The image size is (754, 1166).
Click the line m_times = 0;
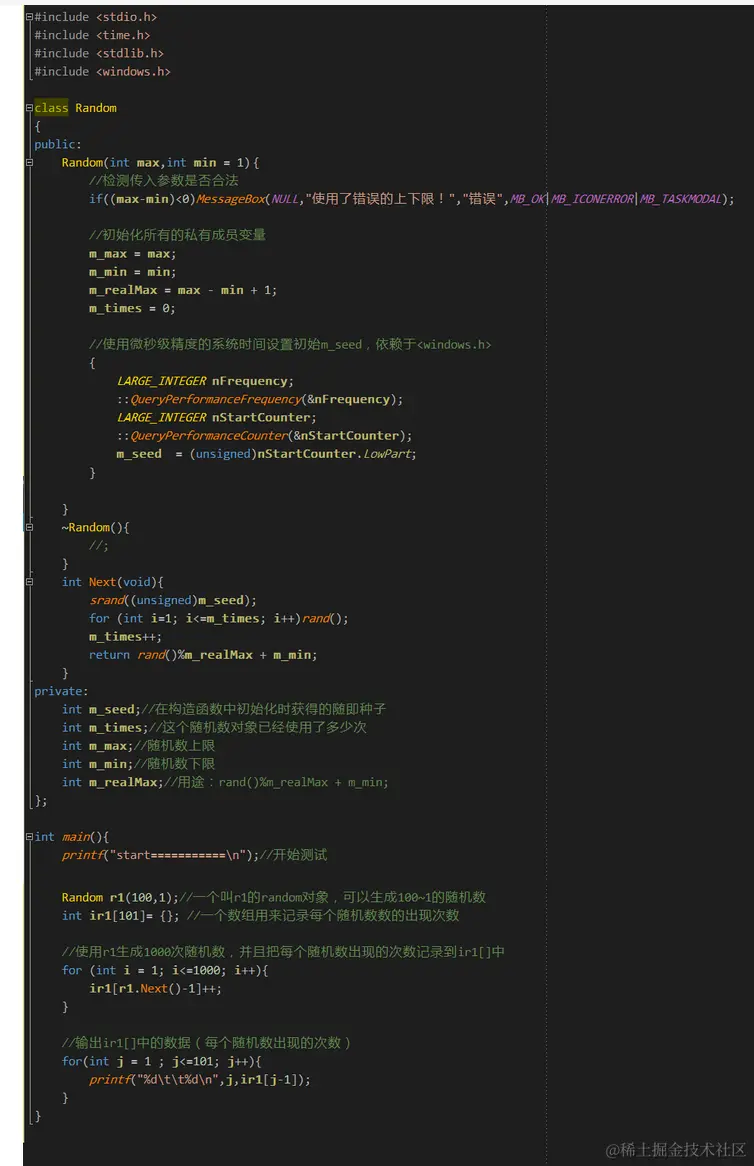coord(132,308)
